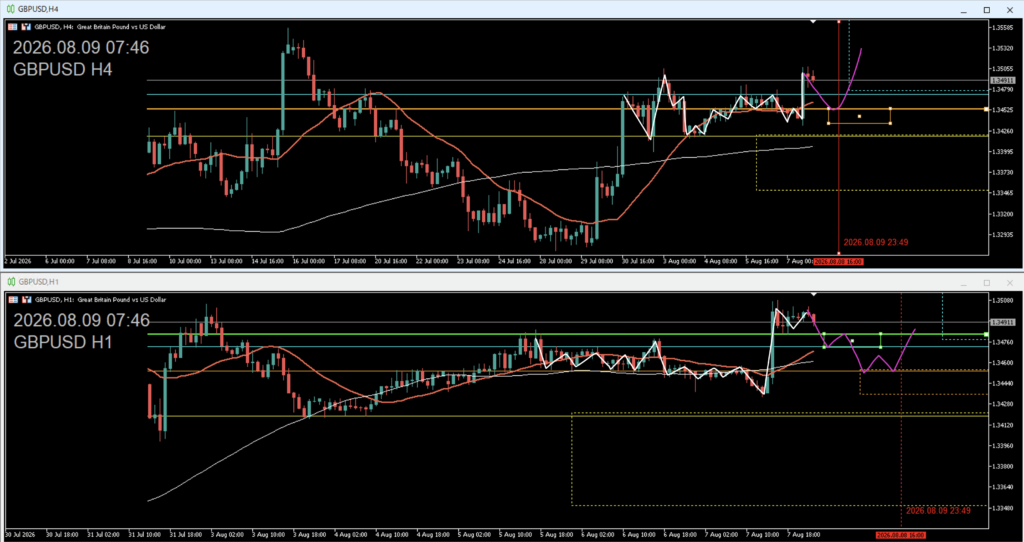Click the 1.34600 price on the H1 scale
This screenshot has width=1024, height=542.
point(1003,362)
